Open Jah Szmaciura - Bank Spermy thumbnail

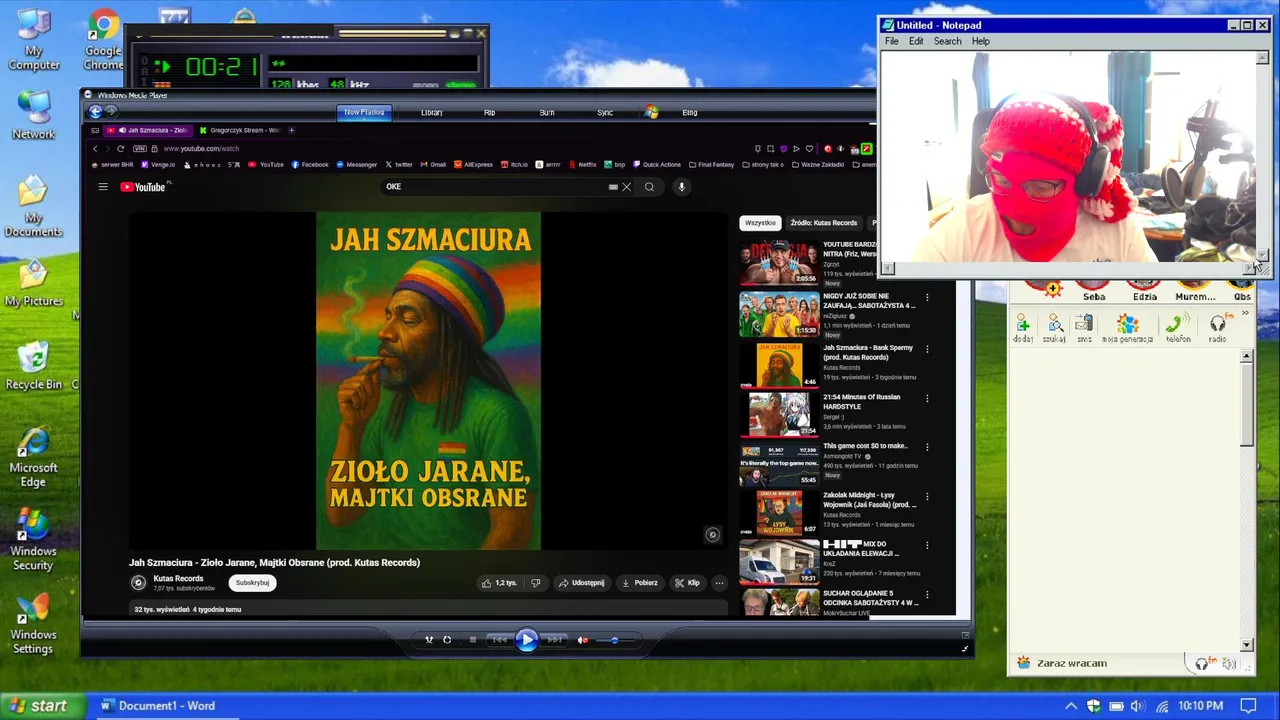779,364
